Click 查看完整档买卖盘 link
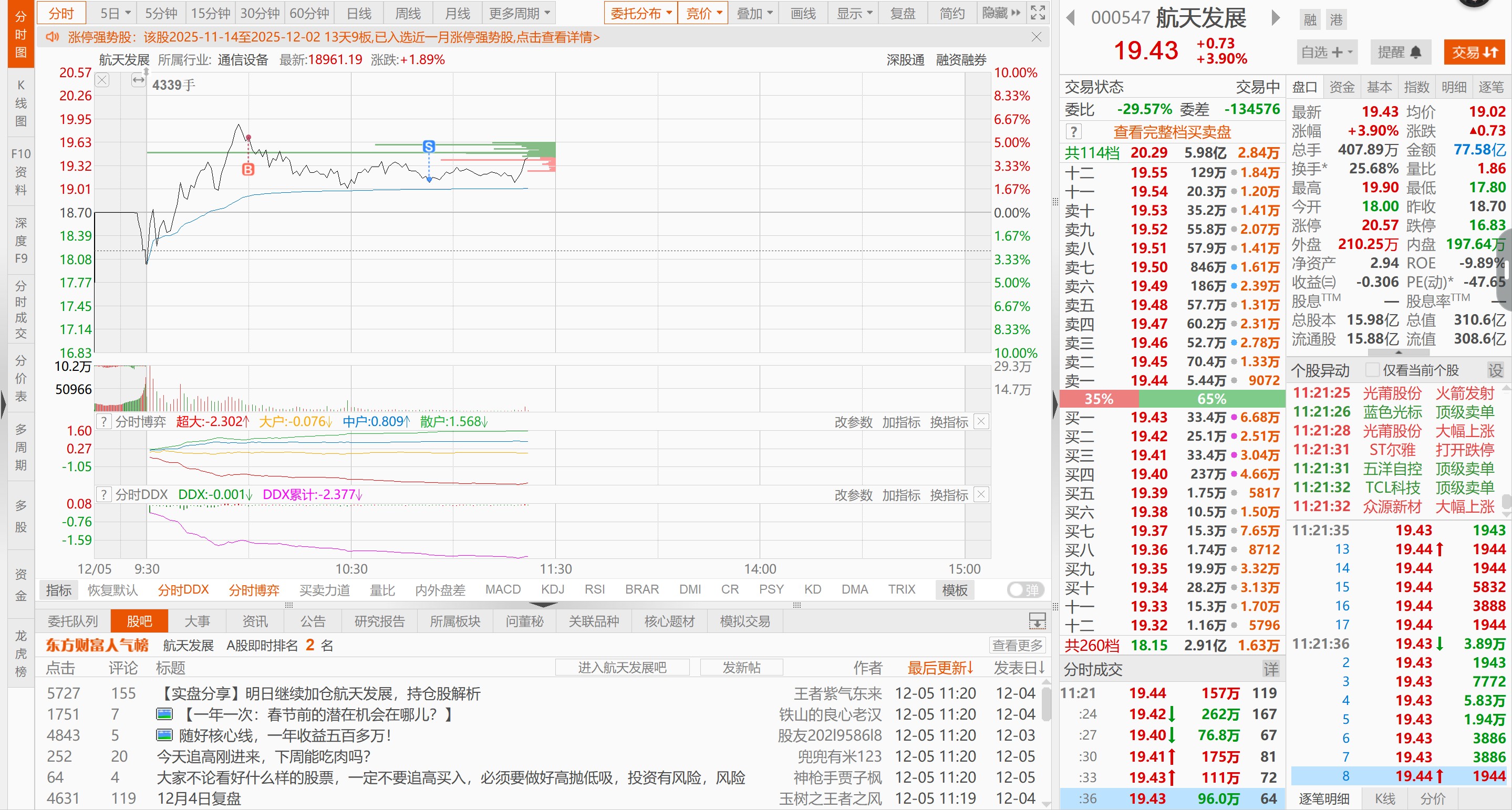This screenshot has width=1512, height=810. [1172, 131]
